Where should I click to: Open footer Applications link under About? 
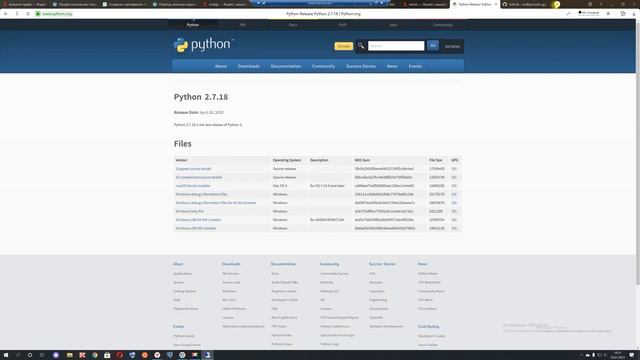coord(182,273)
